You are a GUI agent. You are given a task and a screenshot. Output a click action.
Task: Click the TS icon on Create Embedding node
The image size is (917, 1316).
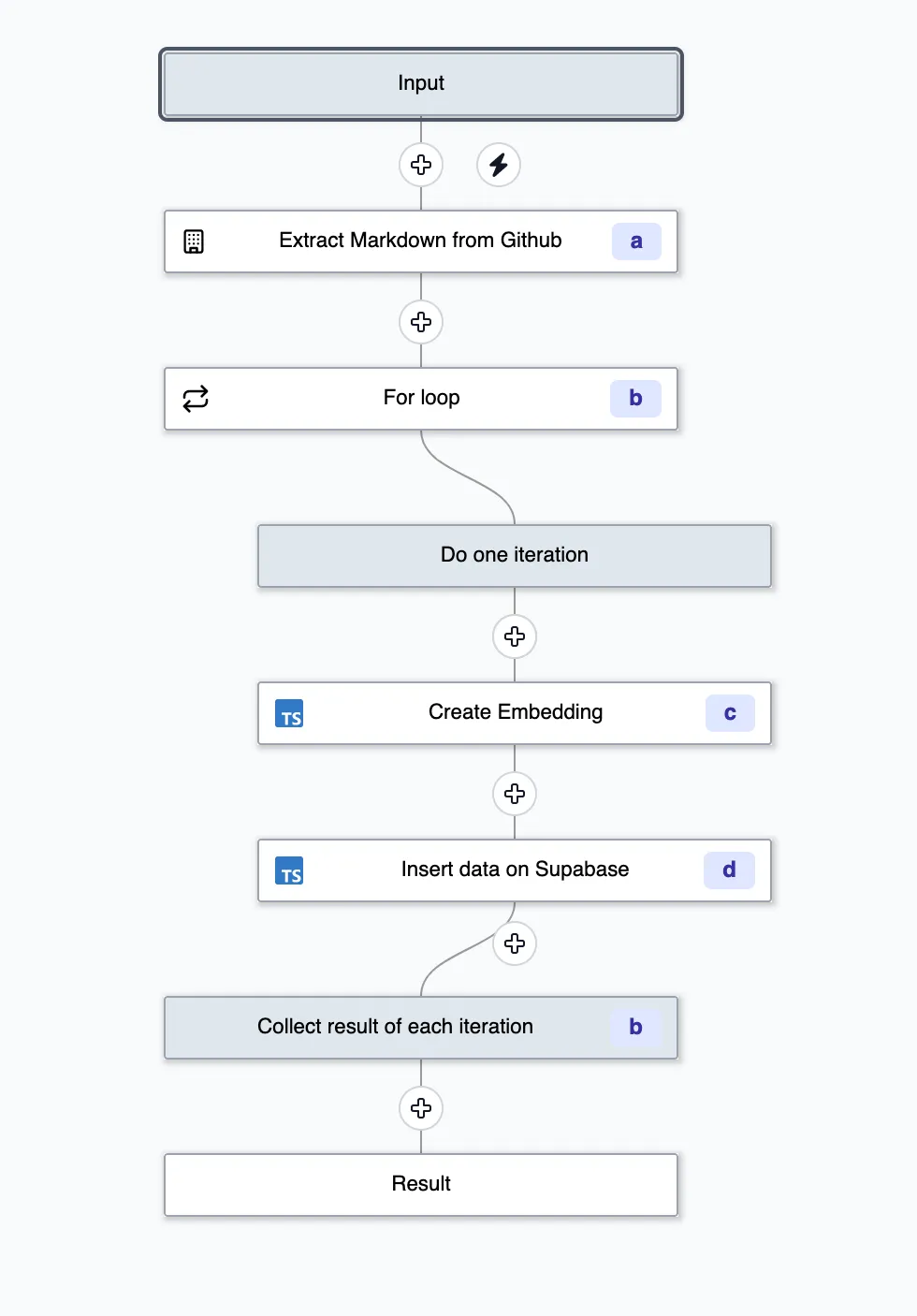(290, 713)
